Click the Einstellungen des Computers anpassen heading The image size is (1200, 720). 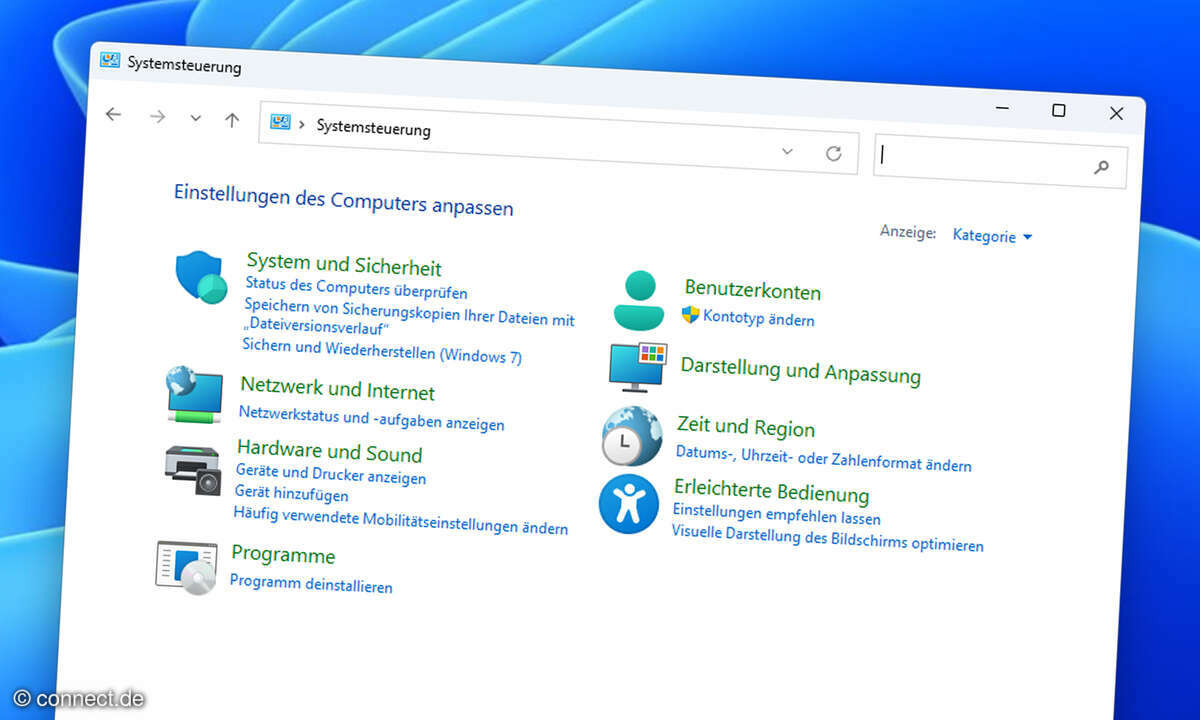(x=344, y=199)
